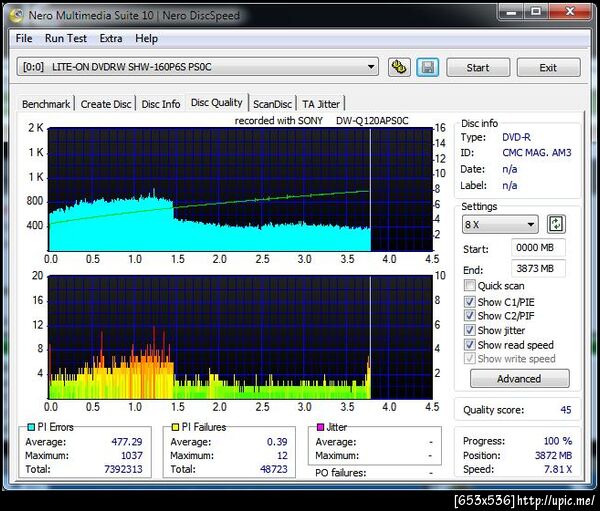600x511 pixels.
Task: Click the Advanced settings button
Action: (518, 379)
